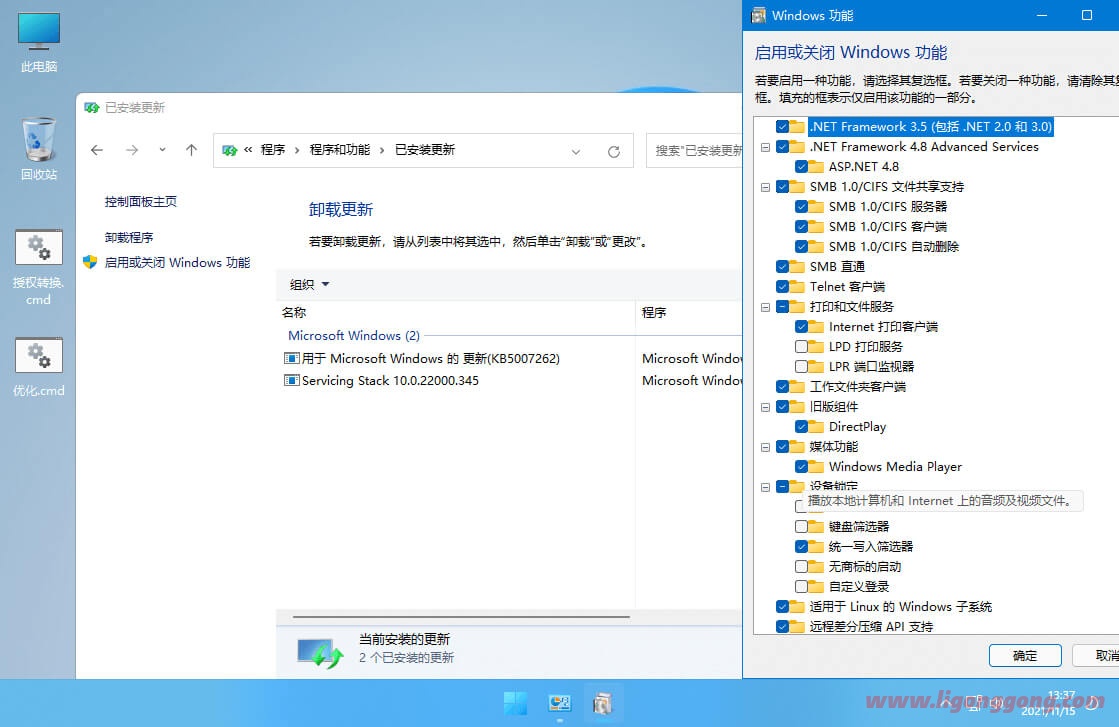Click the Servicing Stack update item icon

click(x=291, y=380)
